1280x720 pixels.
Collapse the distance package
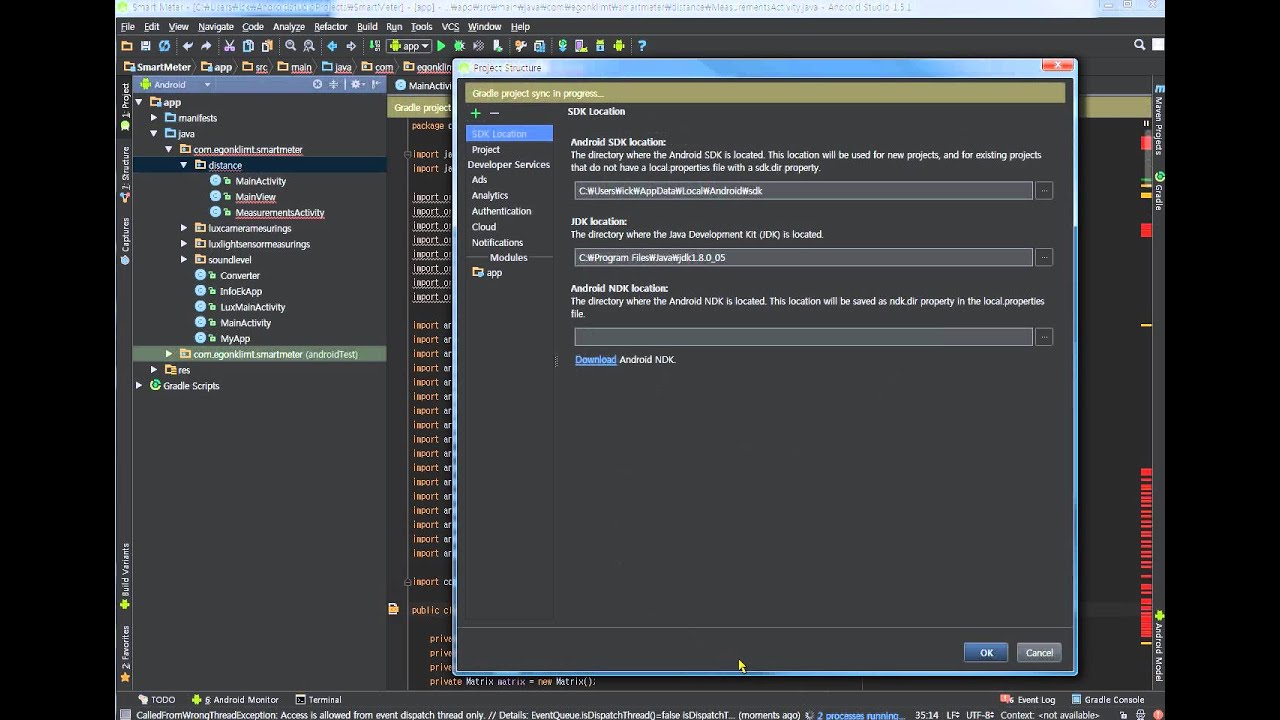point(184,165)
